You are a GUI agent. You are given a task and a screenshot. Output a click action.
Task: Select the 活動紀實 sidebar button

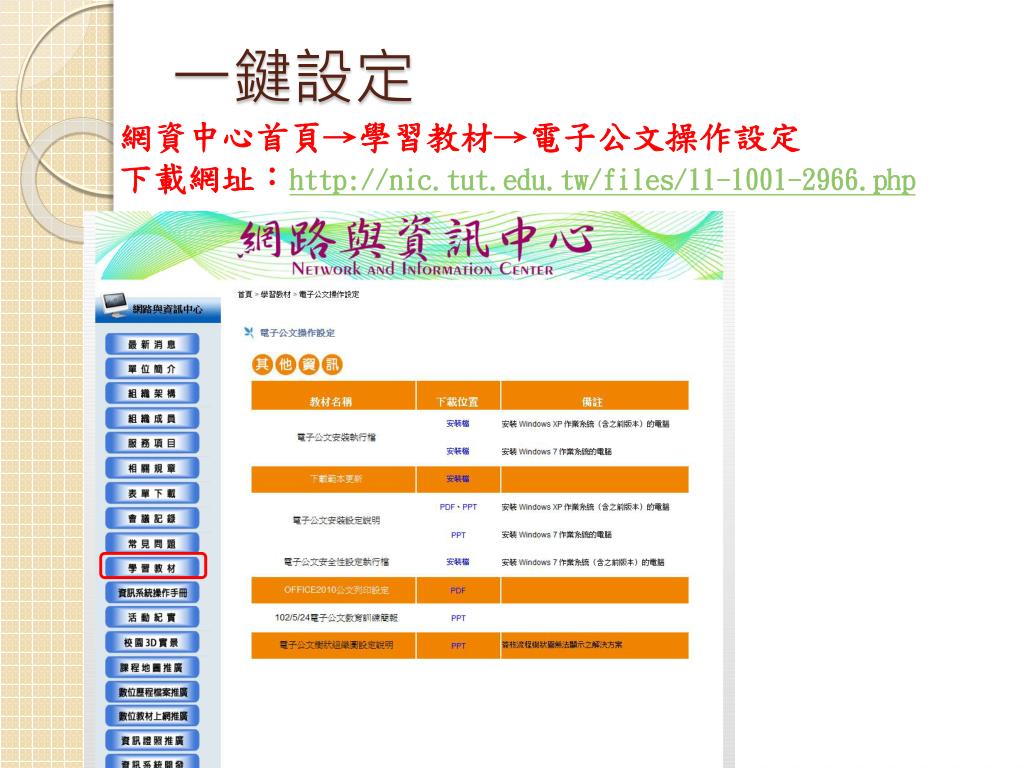(152, 618)
